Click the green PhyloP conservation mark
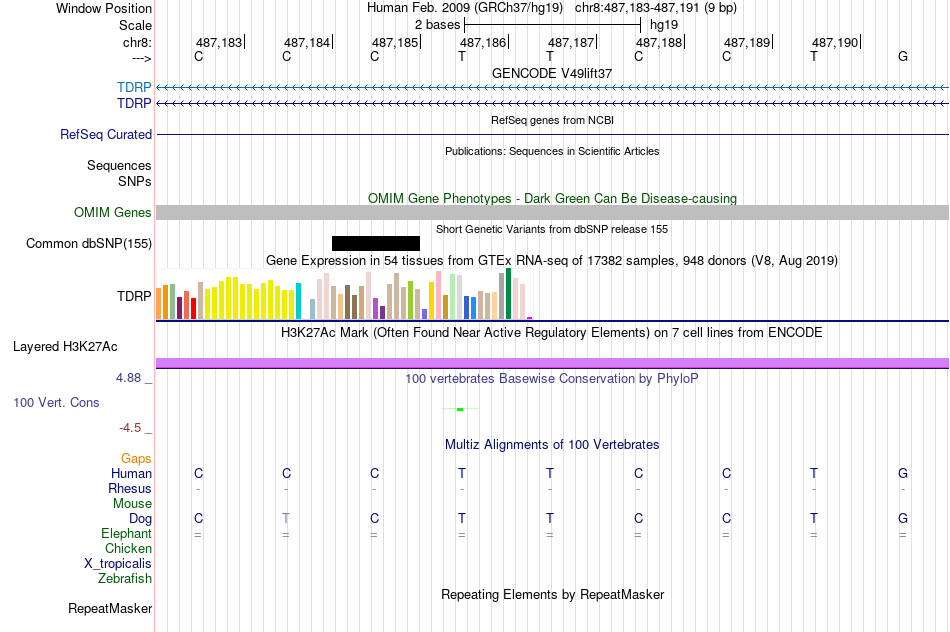The height and width of the screenshot is (632, 950). 460,410
